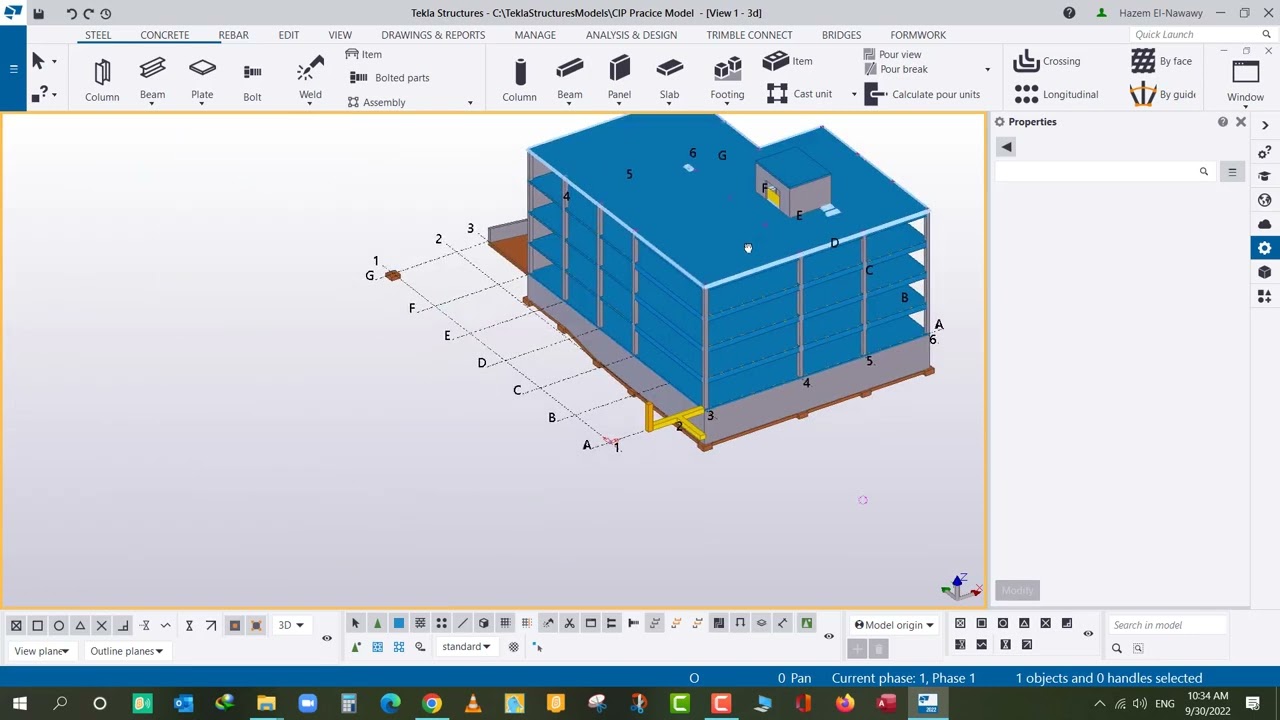The width and height of the screenshot is (1280, 720).
Task: Toggle perpendicular snap switch in snapping toolbar
Action: pyautogui.click(x=123, y=625)
